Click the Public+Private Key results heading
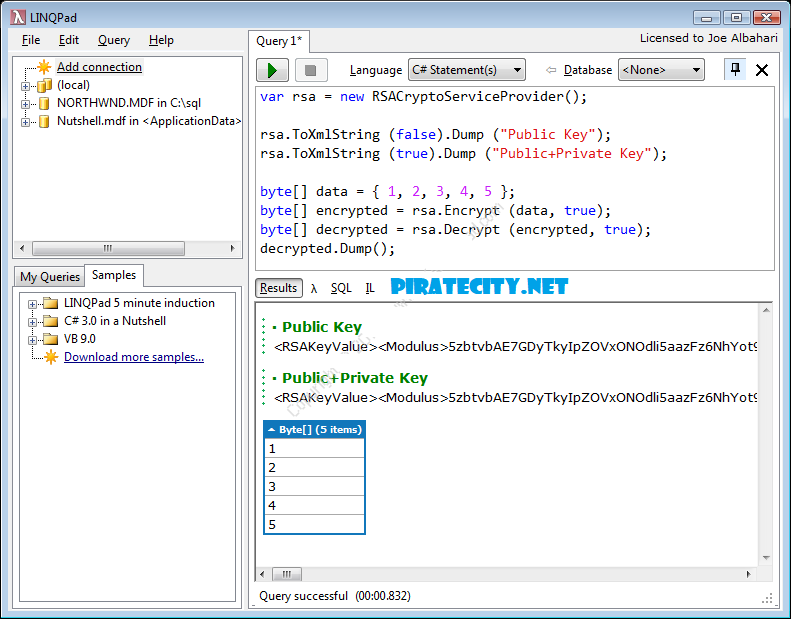This screenshot has width=791, height=619. [355, 378]
